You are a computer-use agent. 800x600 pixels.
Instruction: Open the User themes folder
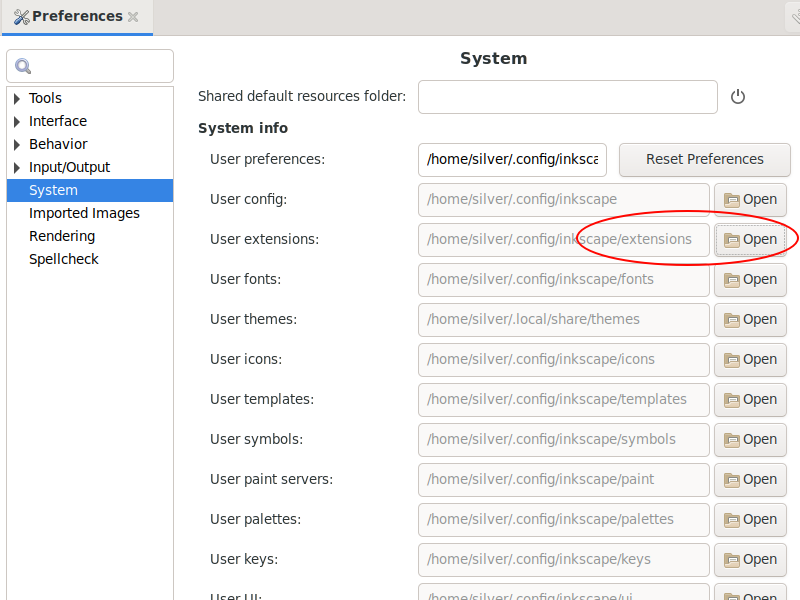point(750,319)
